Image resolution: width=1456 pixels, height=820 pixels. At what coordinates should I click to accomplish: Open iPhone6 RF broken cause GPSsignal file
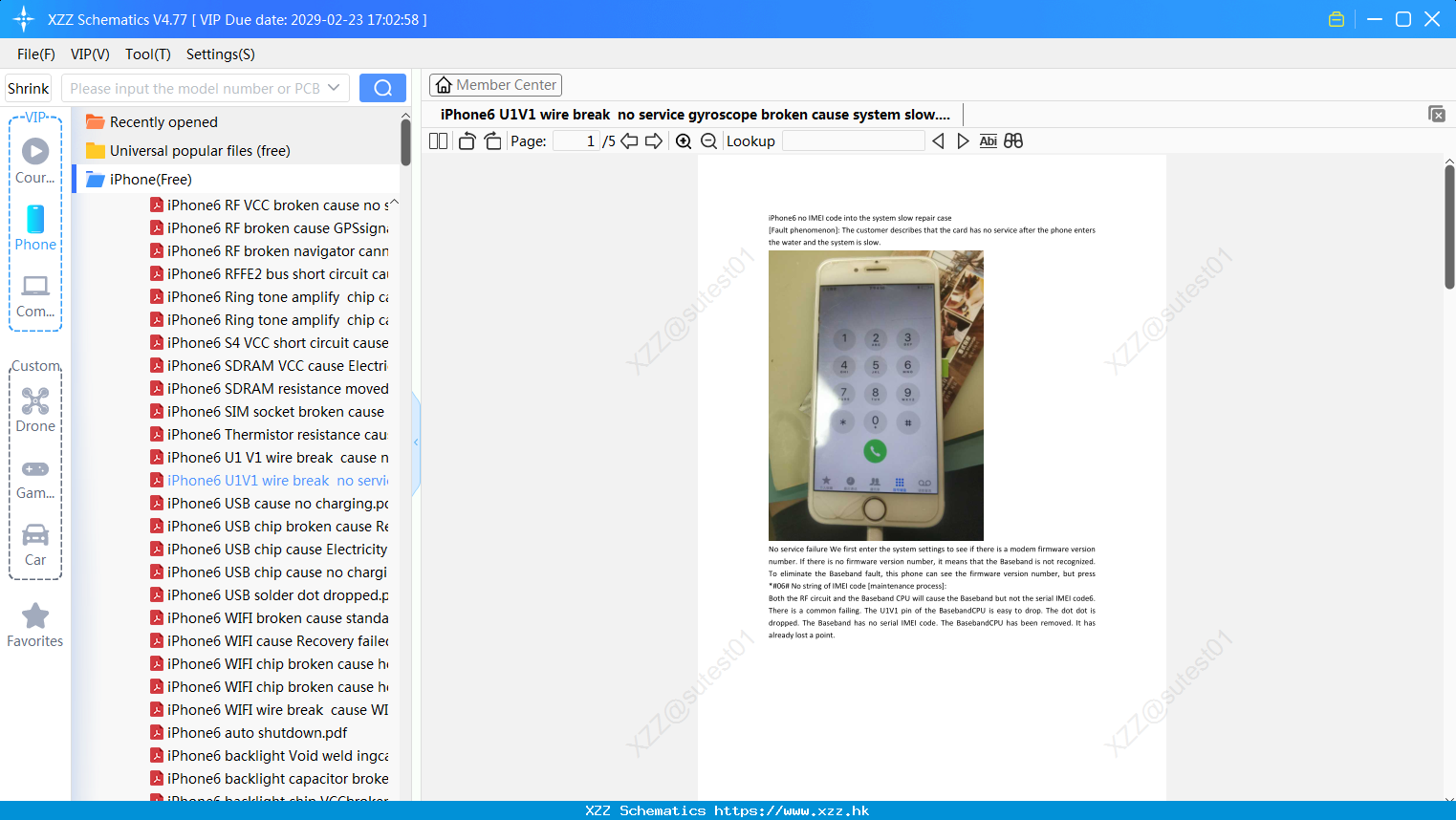270,228
